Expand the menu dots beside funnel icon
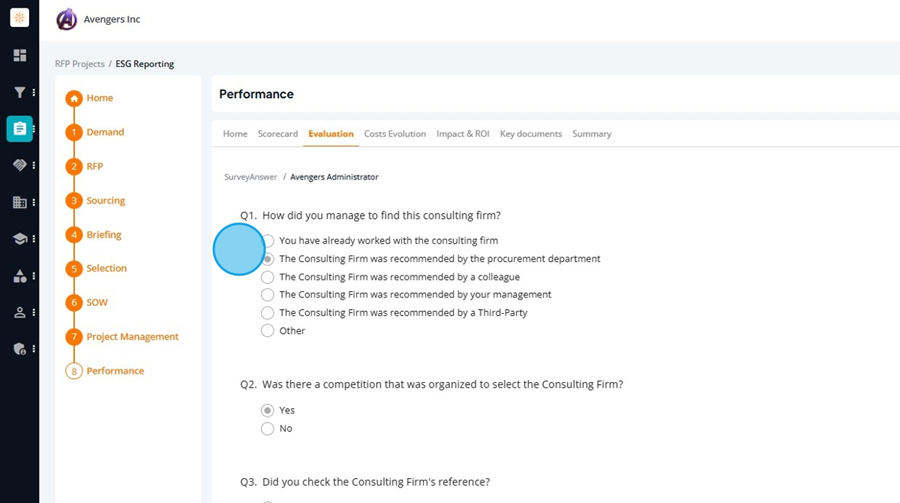The image size is (900, 503). pyautogui.click(x=34, y=92)
